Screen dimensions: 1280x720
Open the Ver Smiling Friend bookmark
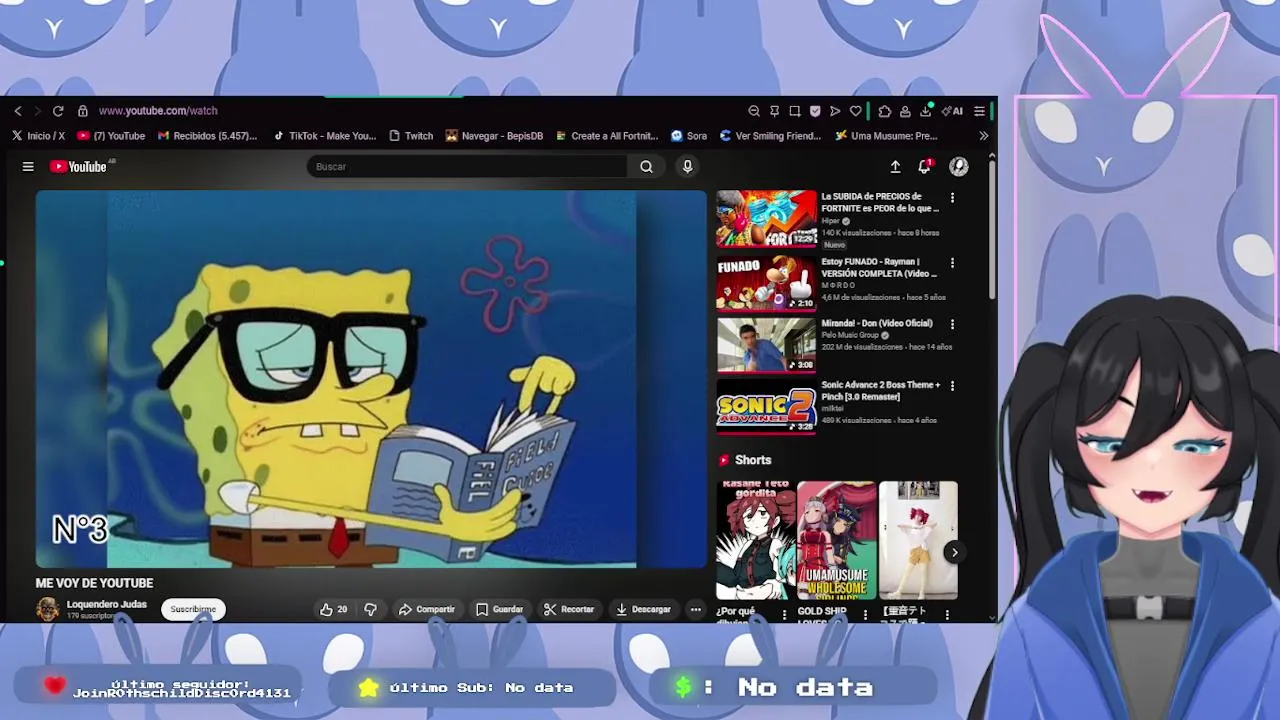point(770,136)
